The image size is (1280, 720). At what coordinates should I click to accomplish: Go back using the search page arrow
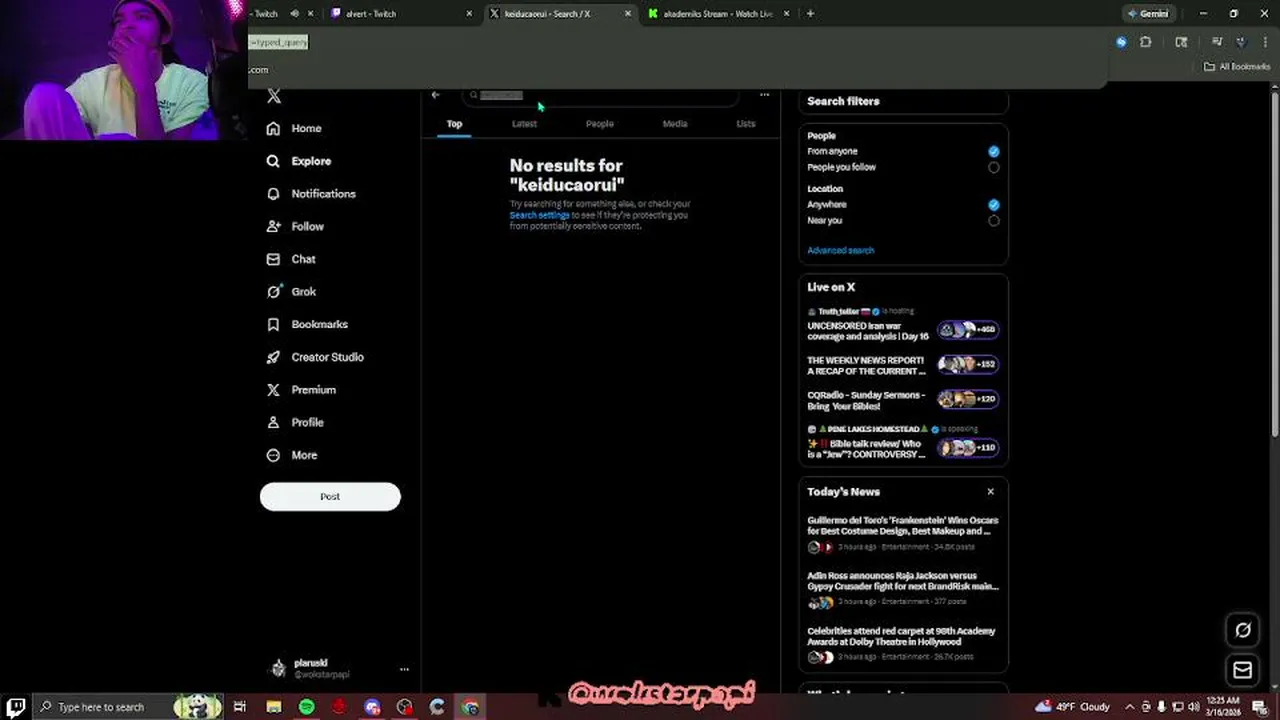point(435,95)
